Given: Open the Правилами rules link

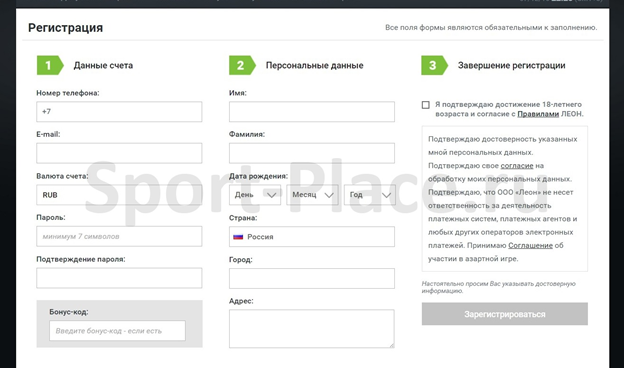Looking at the screenshot, I should pos(538,114).
